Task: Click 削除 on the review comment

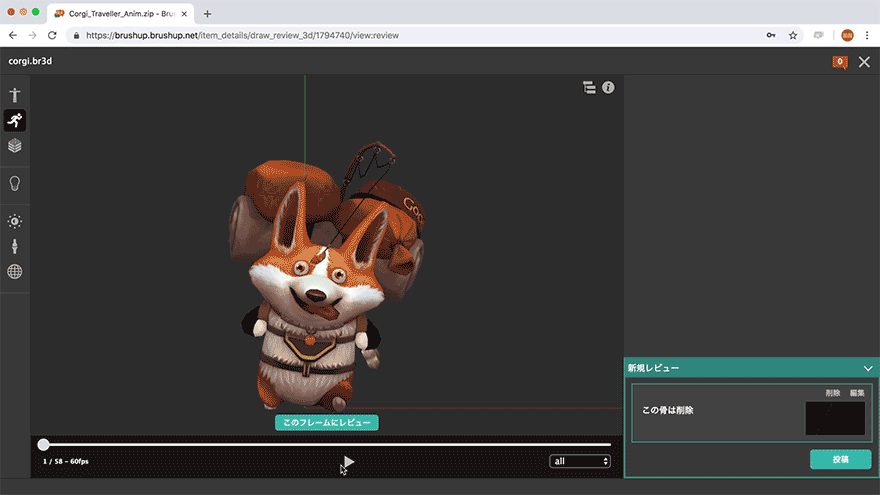Action: [833, 393]
